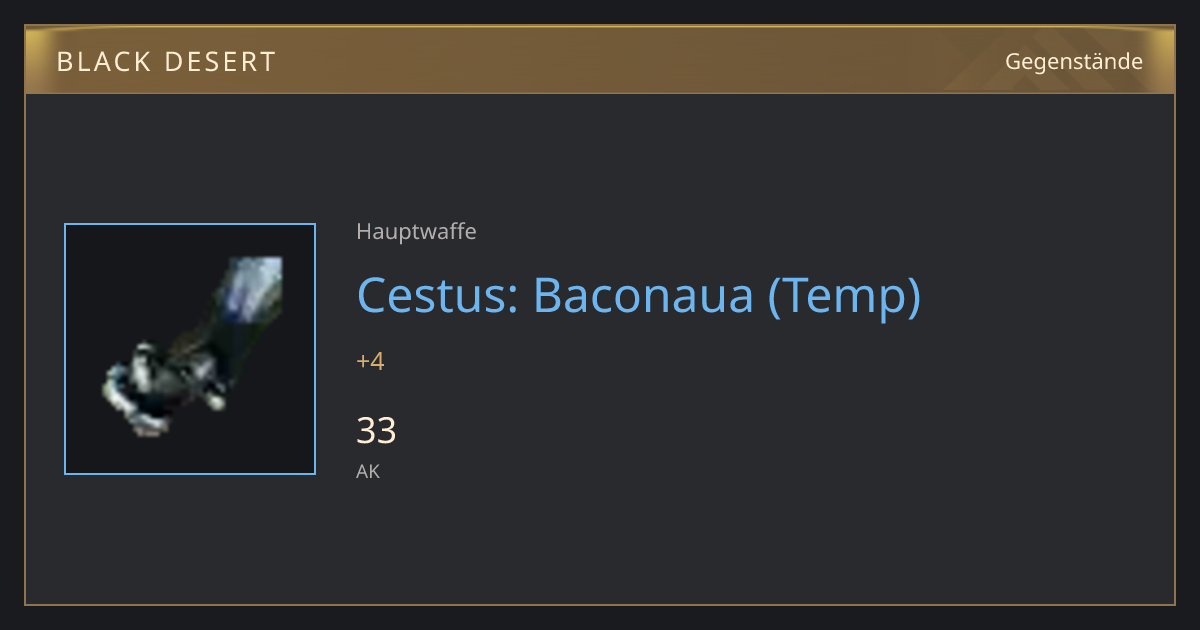The width and height of the screenshot is (1200, 630).
Task: Click the word Baconaua in the item title
Action: pyautogui.click(x=642, y=295)
